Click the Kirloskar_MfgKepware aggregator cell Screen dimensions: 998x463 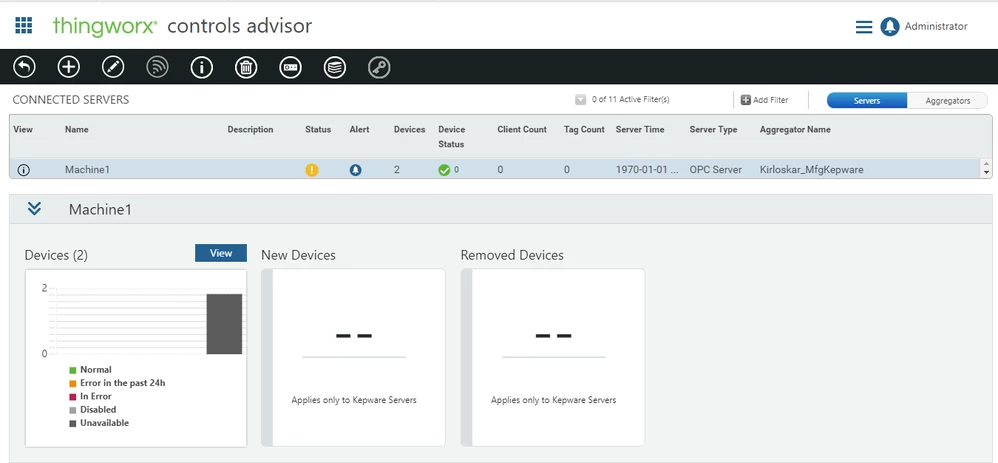(x=812, y=170)
